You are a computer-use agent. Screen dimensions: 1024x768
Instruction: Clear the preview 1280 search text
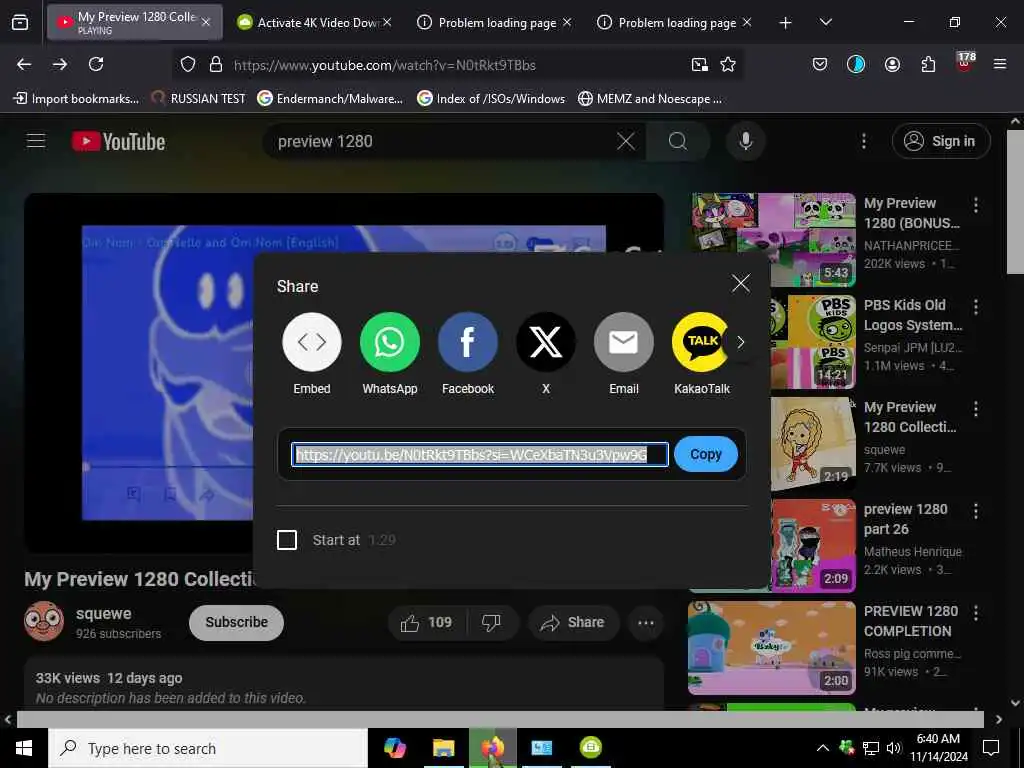coord(626,141)
